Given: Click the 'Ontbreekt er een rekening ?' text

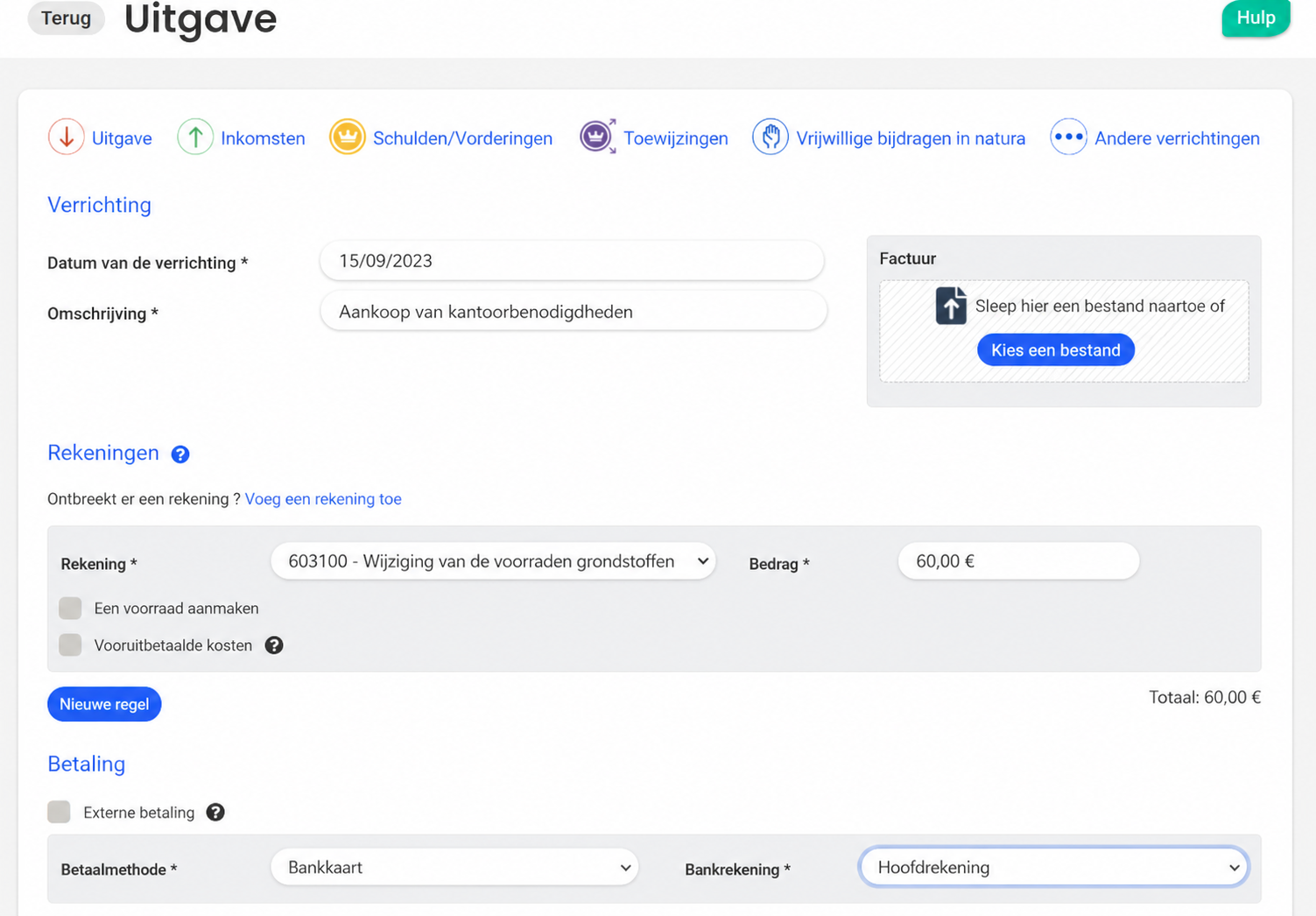Looking at the screenshot, I should coord(144,499).
